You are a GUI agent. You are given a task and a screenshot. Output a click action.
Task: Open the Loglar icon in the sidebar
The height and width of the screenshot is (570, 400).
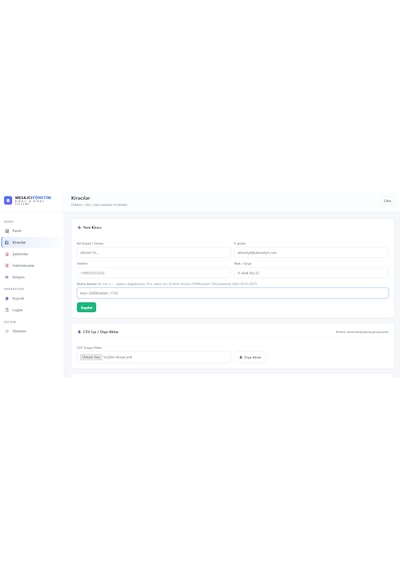pos(7,310)
